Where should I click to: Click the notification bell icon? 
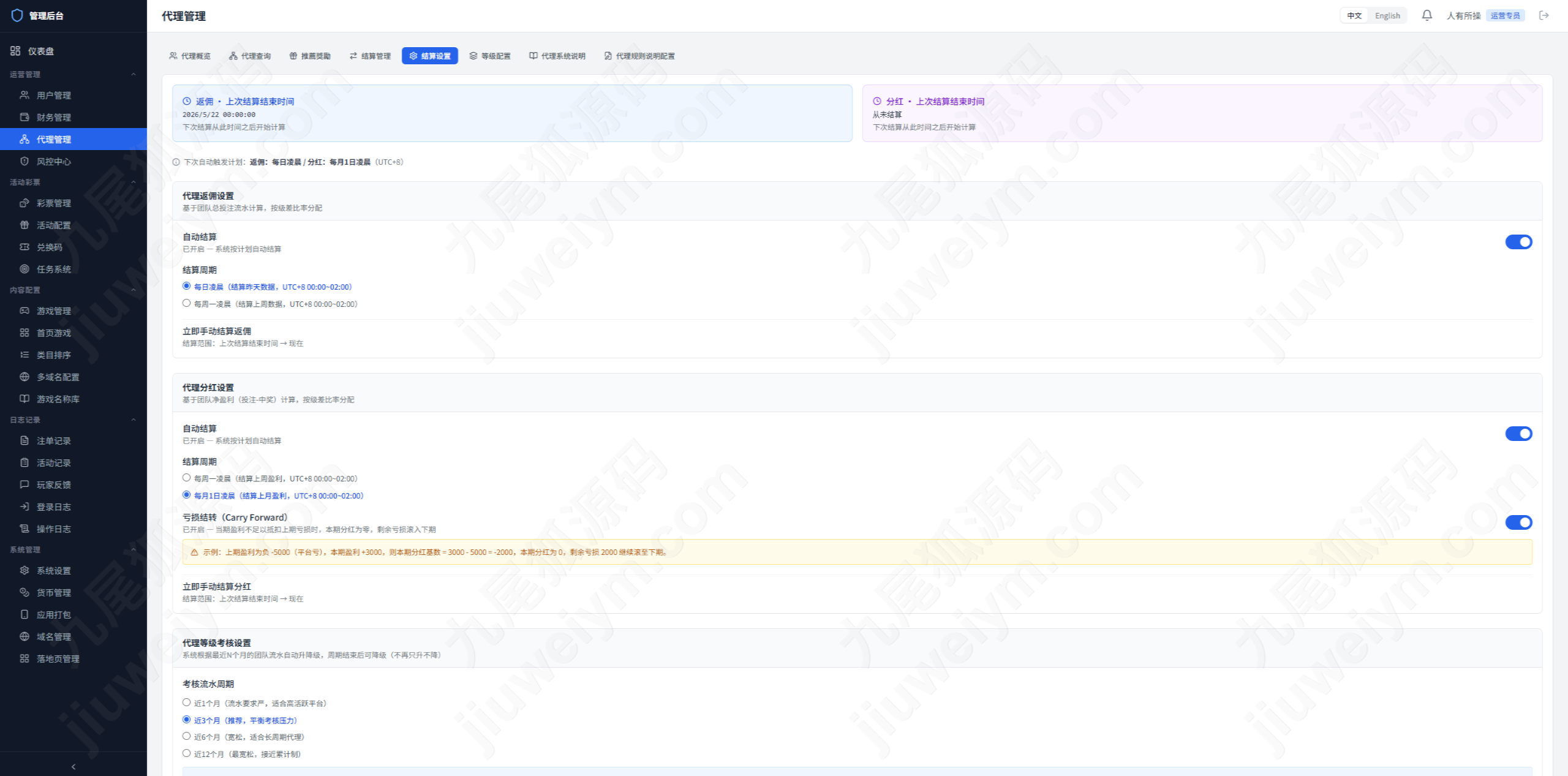pos(1427,15)
